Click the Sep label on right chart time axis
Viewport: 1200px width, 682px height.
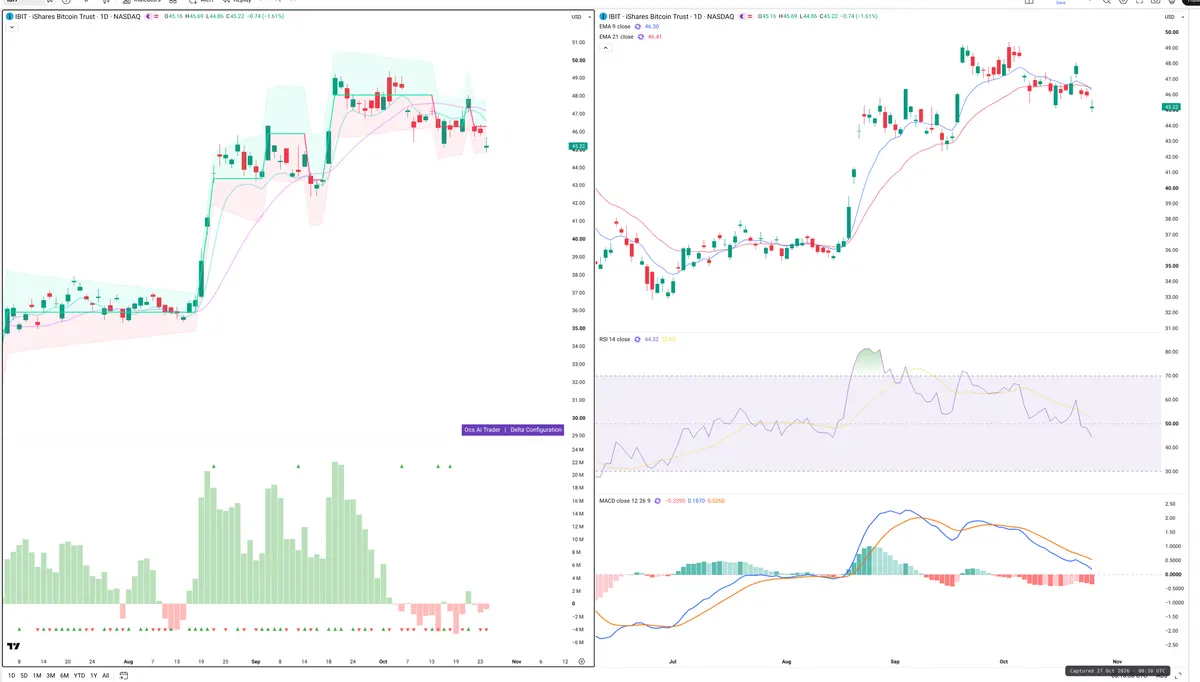pyautogui.click(x=896, y=661)
